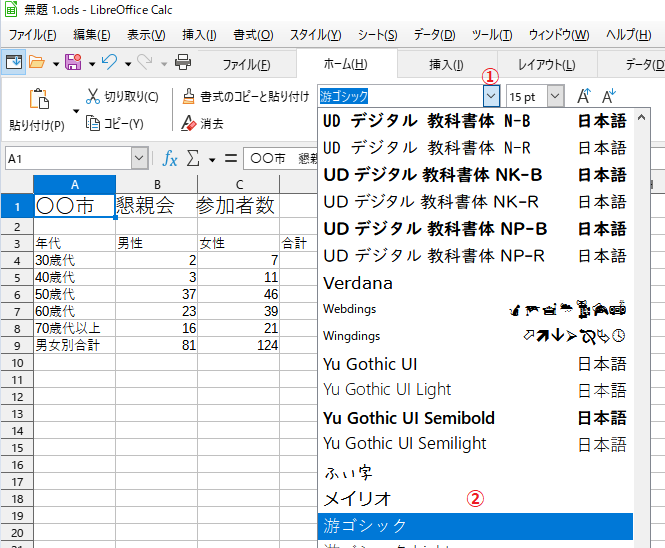This screenshot has width=665, height=548.
Task: Expand the sum function dropdown arrow
Action: 212,160
